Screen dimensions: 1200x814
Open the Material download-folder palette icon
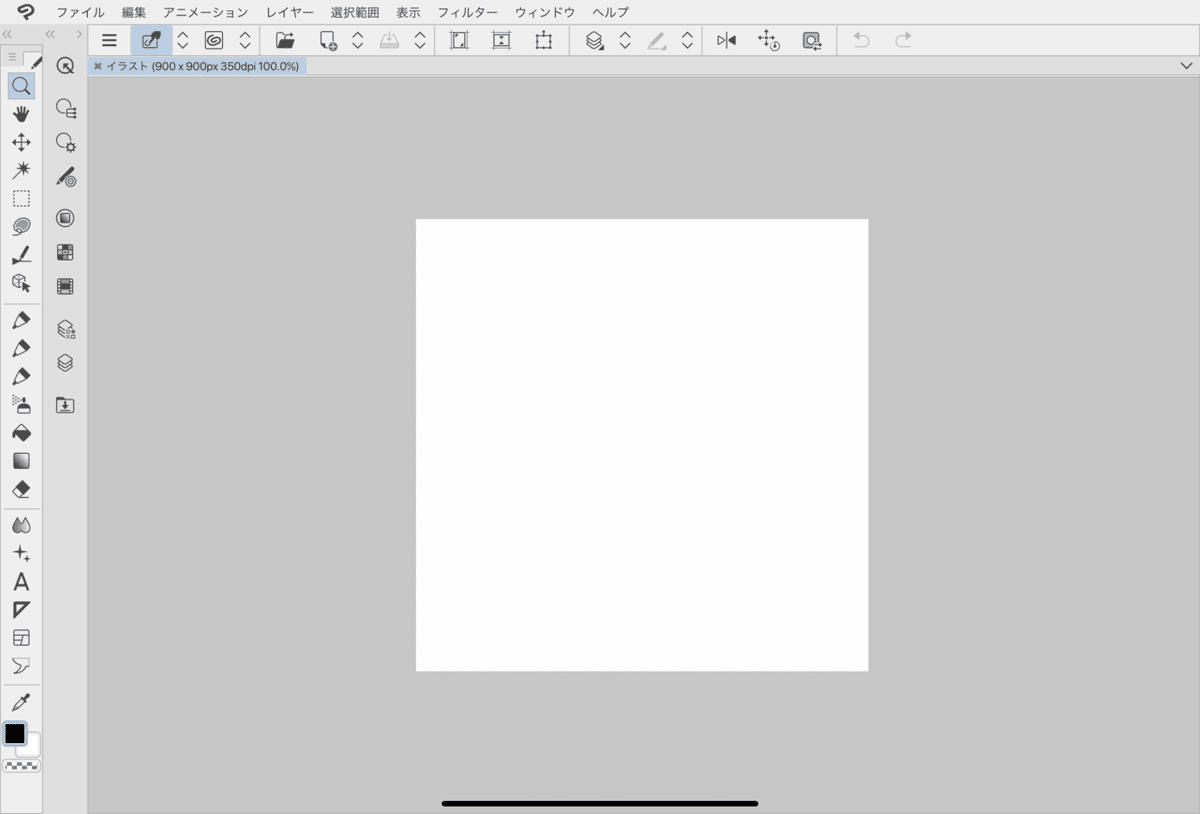(x=65, y=405)
